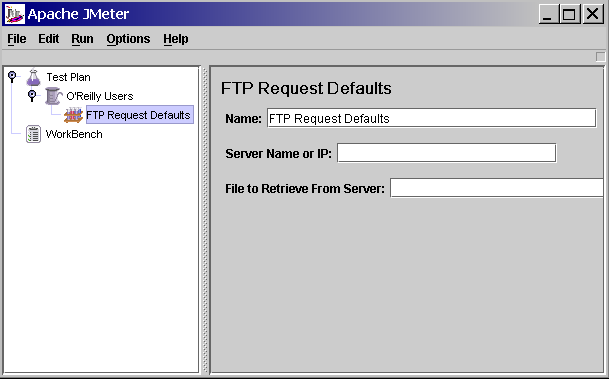Collapse the O'Reilly Users node handle
This screenshot has height=379, width=609.
32,94
